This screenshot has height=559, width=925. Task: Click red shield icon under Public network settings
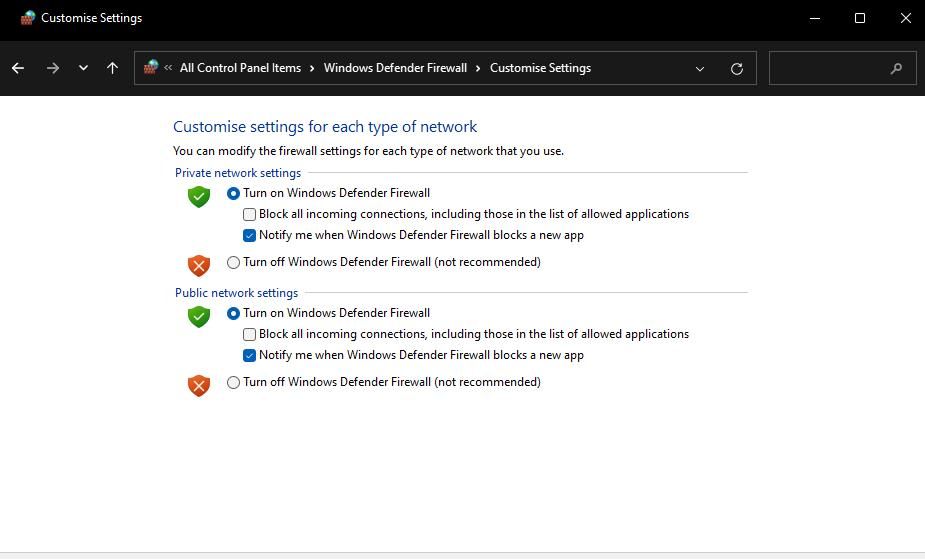199,385
